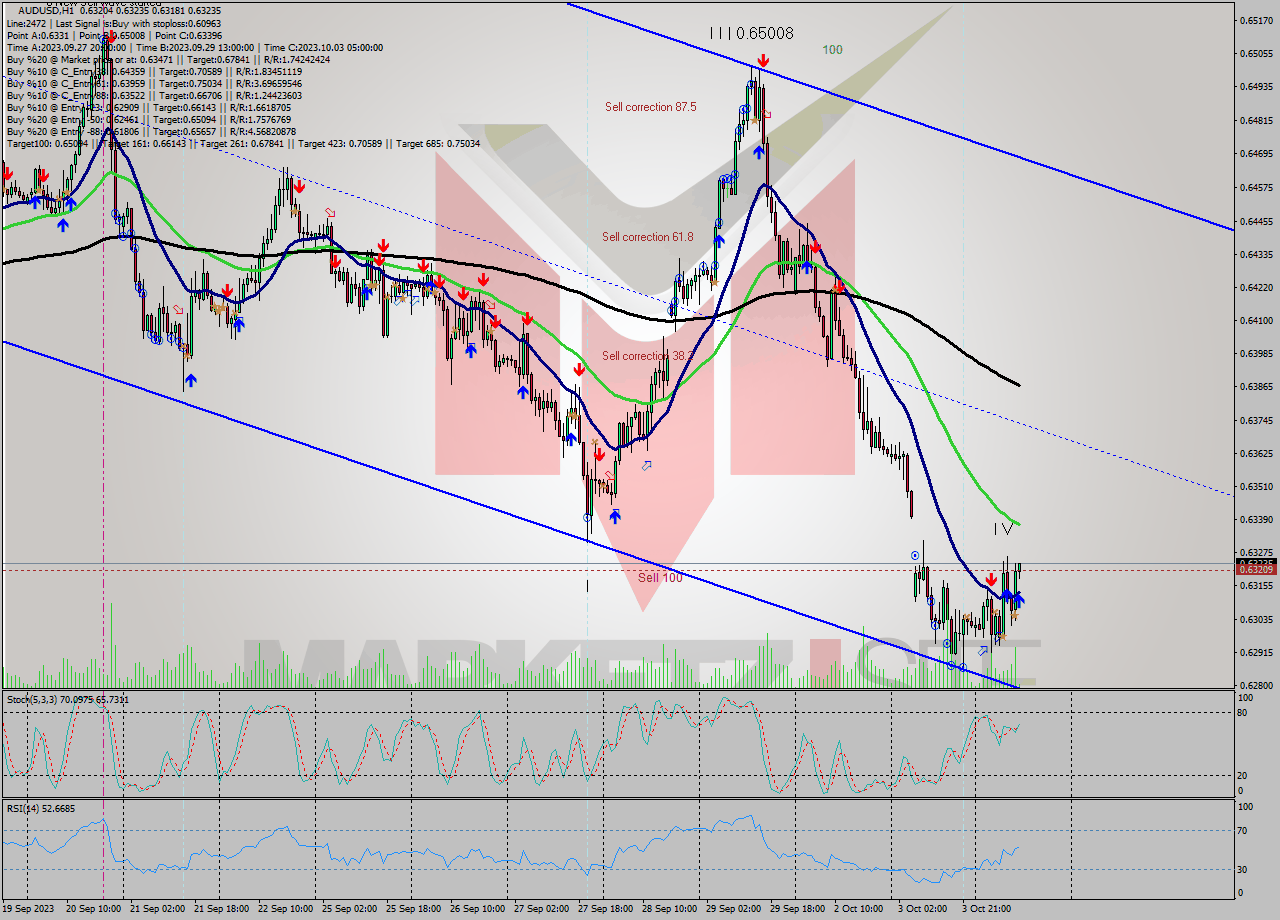Click the '19 Sep 2023' date label
The image size is (1280, 920).
(x=27, y=908)
